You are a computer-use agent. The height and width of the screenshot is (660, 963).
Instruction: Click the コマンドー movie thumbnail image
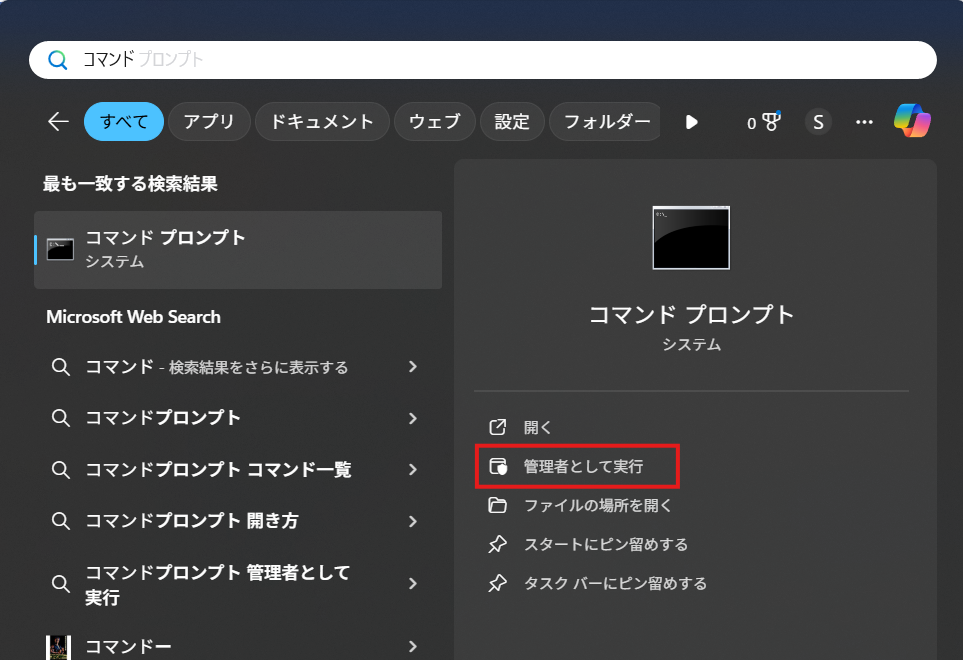[x=59, y=648]
